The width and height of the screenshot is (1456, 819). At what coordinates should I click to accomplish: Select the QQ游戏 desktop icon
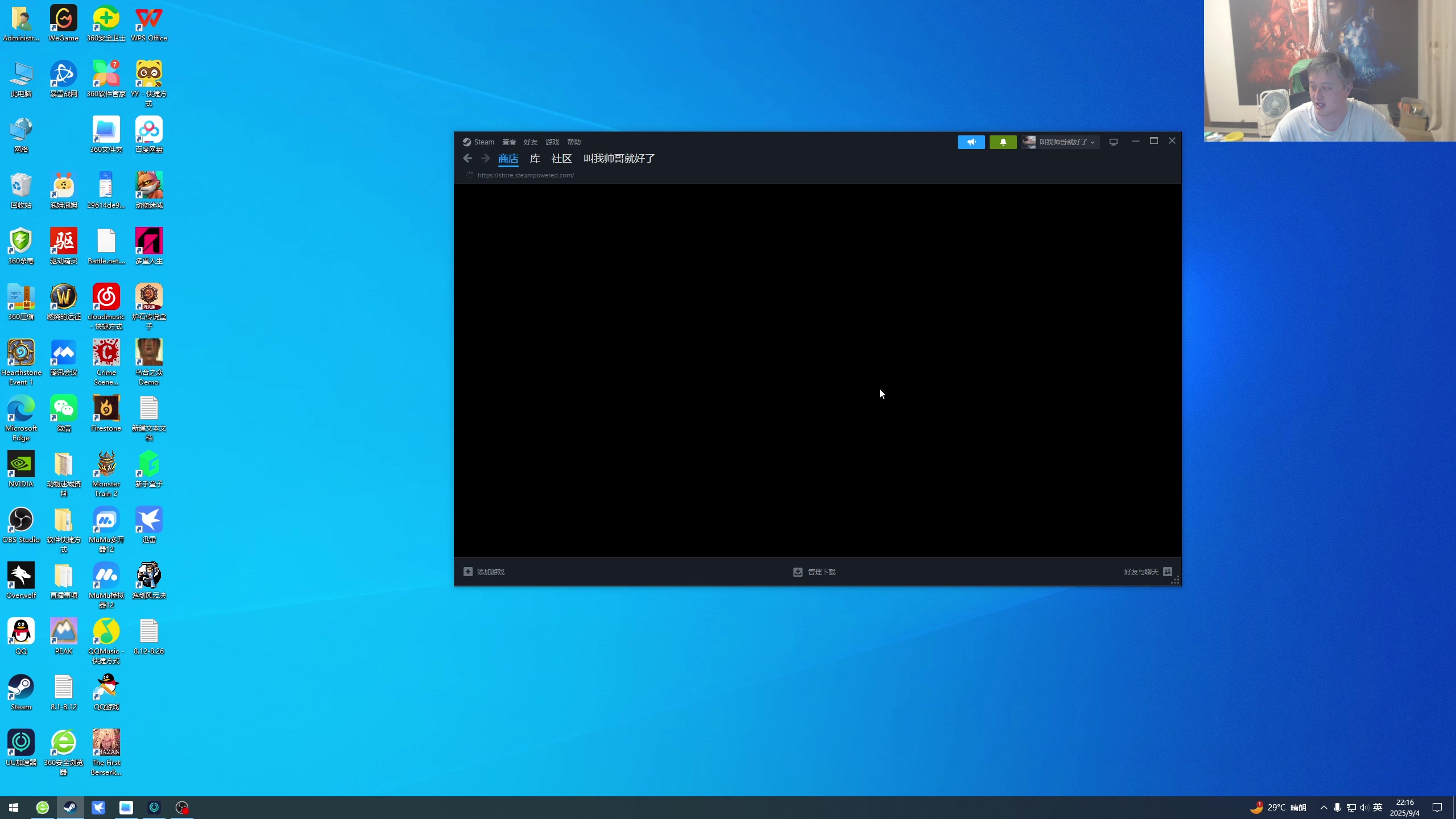106,693
